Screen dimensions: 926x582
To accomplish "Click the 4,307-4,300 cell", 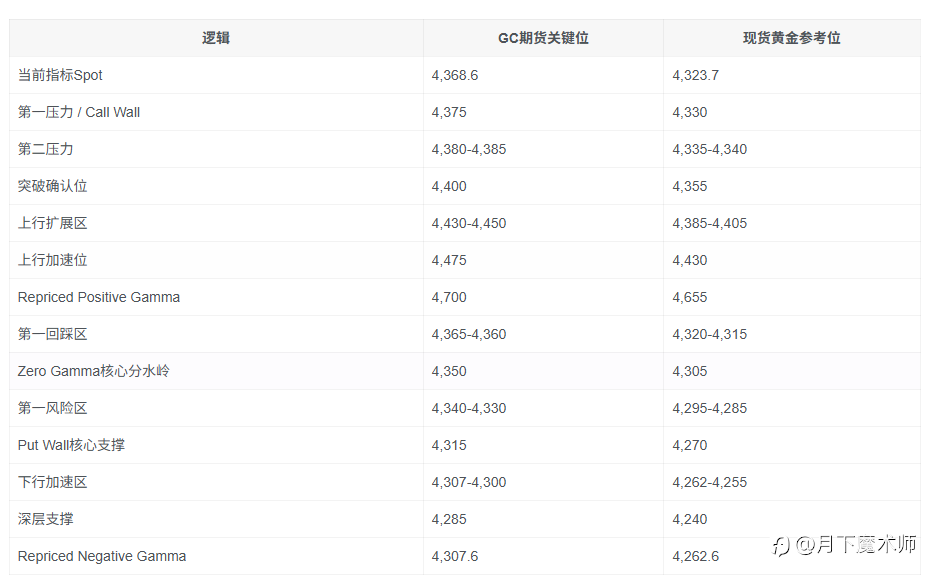I will pyautogui.click(x=469, y=483).
